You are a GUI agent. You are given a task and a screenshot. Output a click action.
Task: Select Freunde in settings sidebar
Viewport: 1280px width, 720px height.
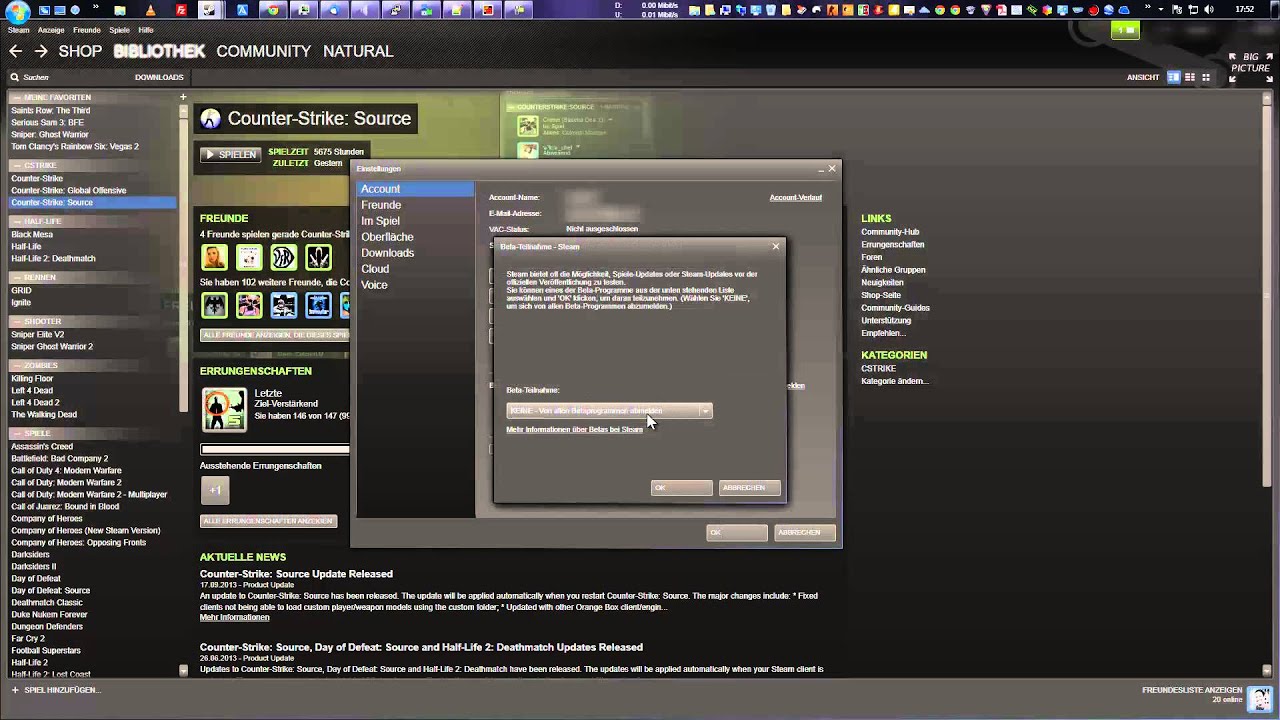click(415, 205)
